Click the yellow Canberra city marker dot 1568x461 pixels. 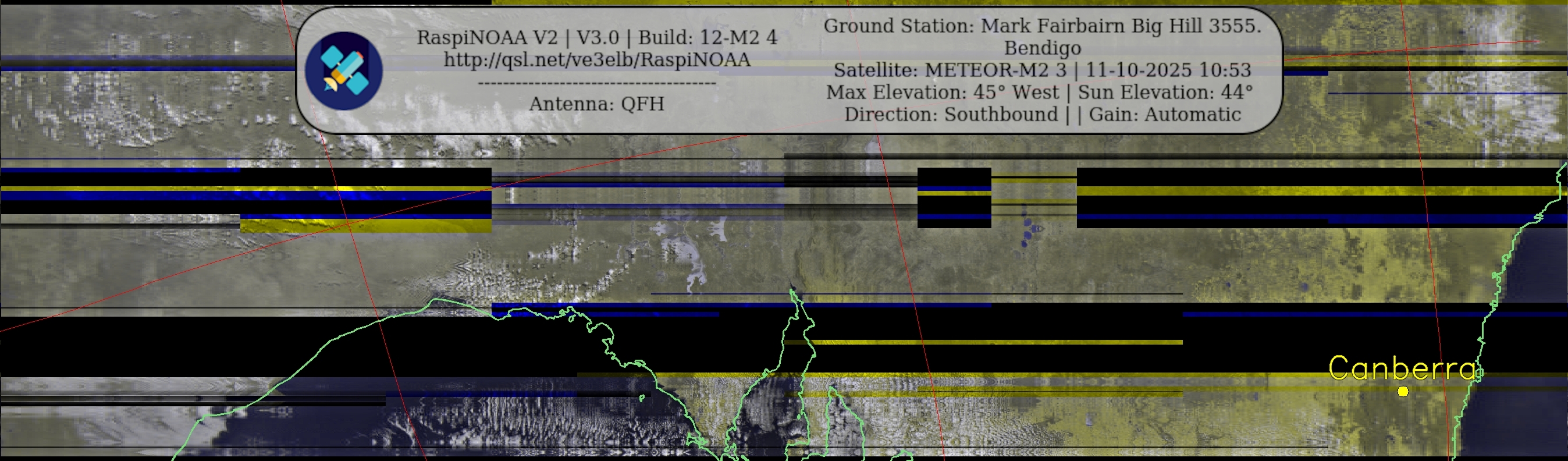pyautogui.click(x=1402, y=392)
